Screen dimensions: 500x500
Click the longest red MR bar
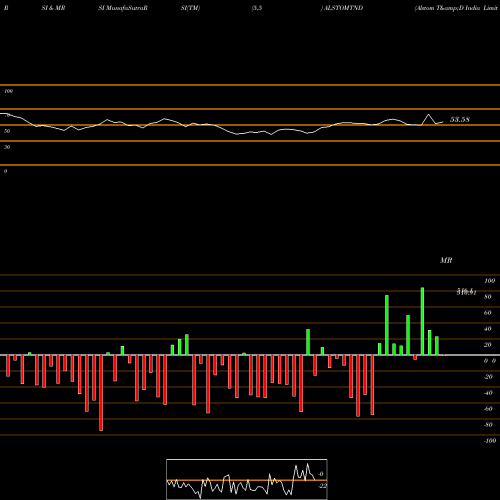(x=101, y=393)
